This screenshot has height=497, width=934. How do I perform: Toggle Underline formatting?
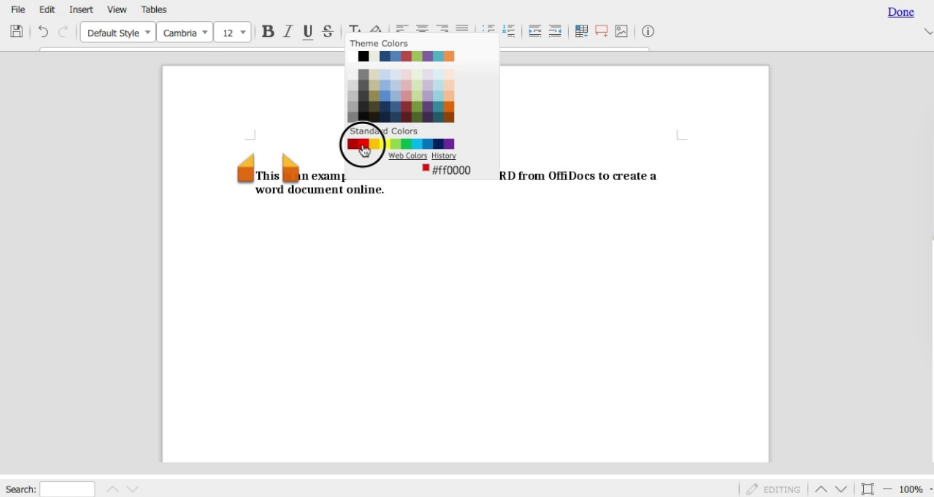[x=307, y=32]
